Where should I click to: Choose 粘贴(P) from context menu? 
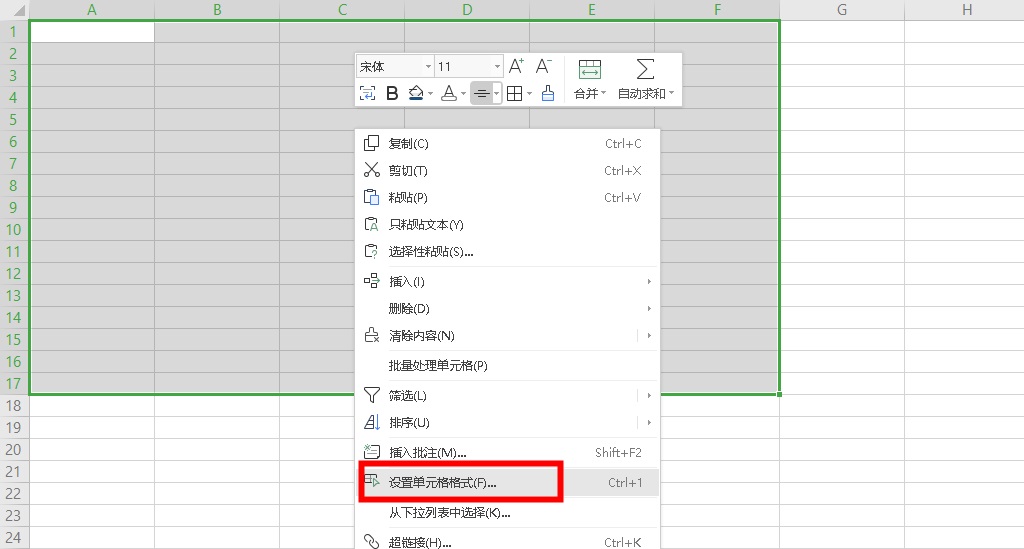click(x=507, y=197)
